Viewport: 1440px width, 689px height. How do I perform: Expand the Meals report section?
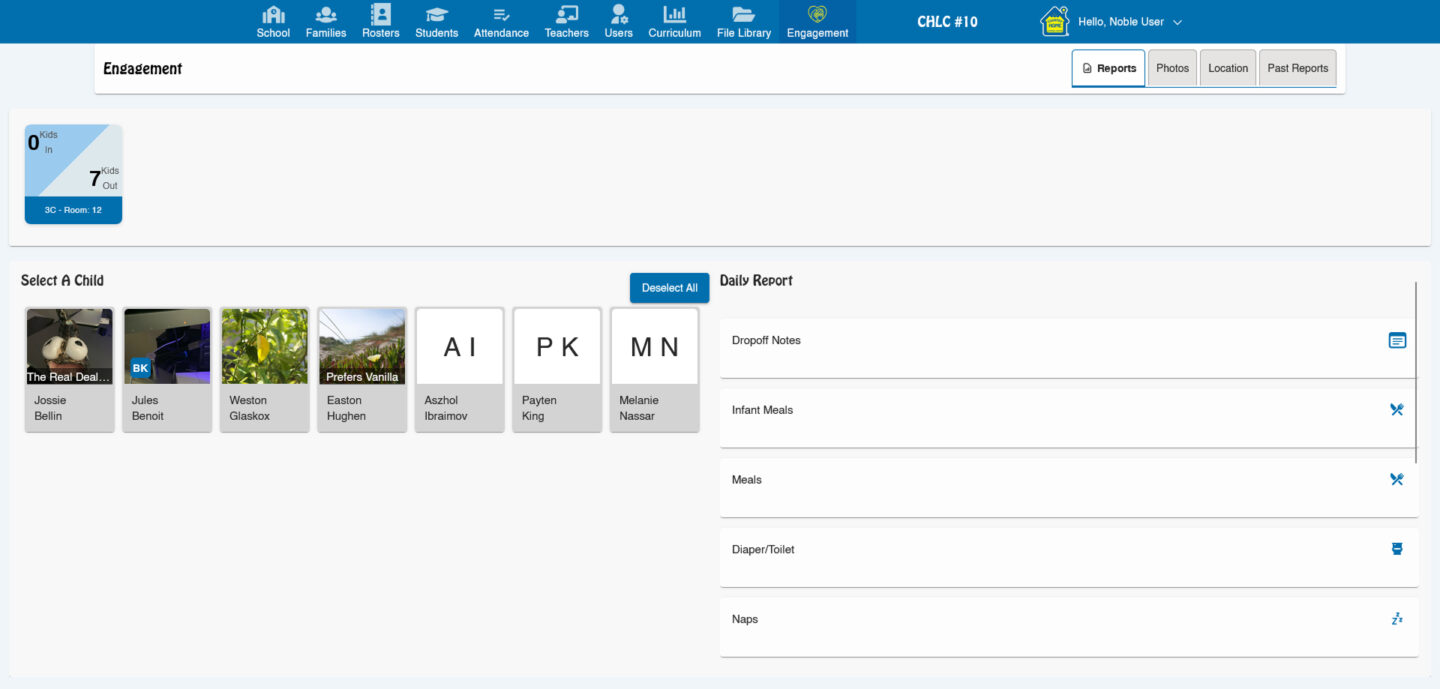point(1068,487)
